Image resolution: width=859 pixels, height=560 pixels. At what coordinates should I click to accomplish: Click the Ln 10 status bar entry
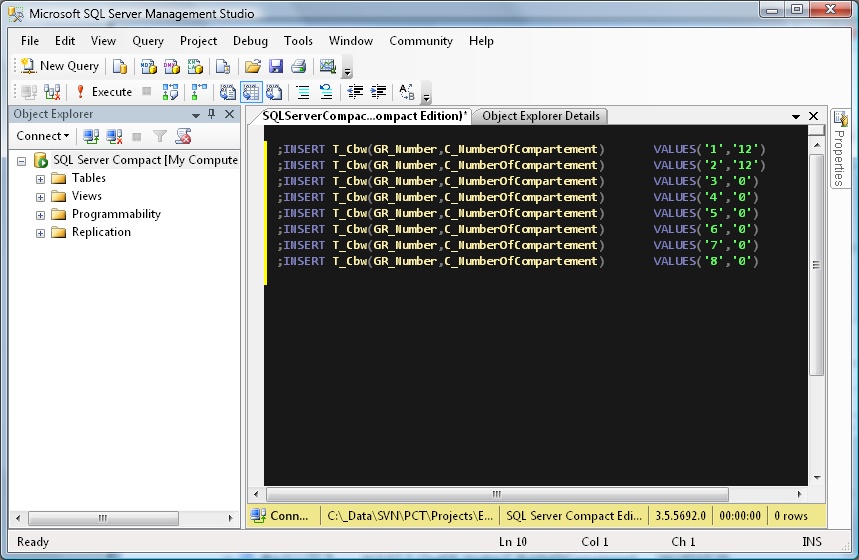click(513, 541)
